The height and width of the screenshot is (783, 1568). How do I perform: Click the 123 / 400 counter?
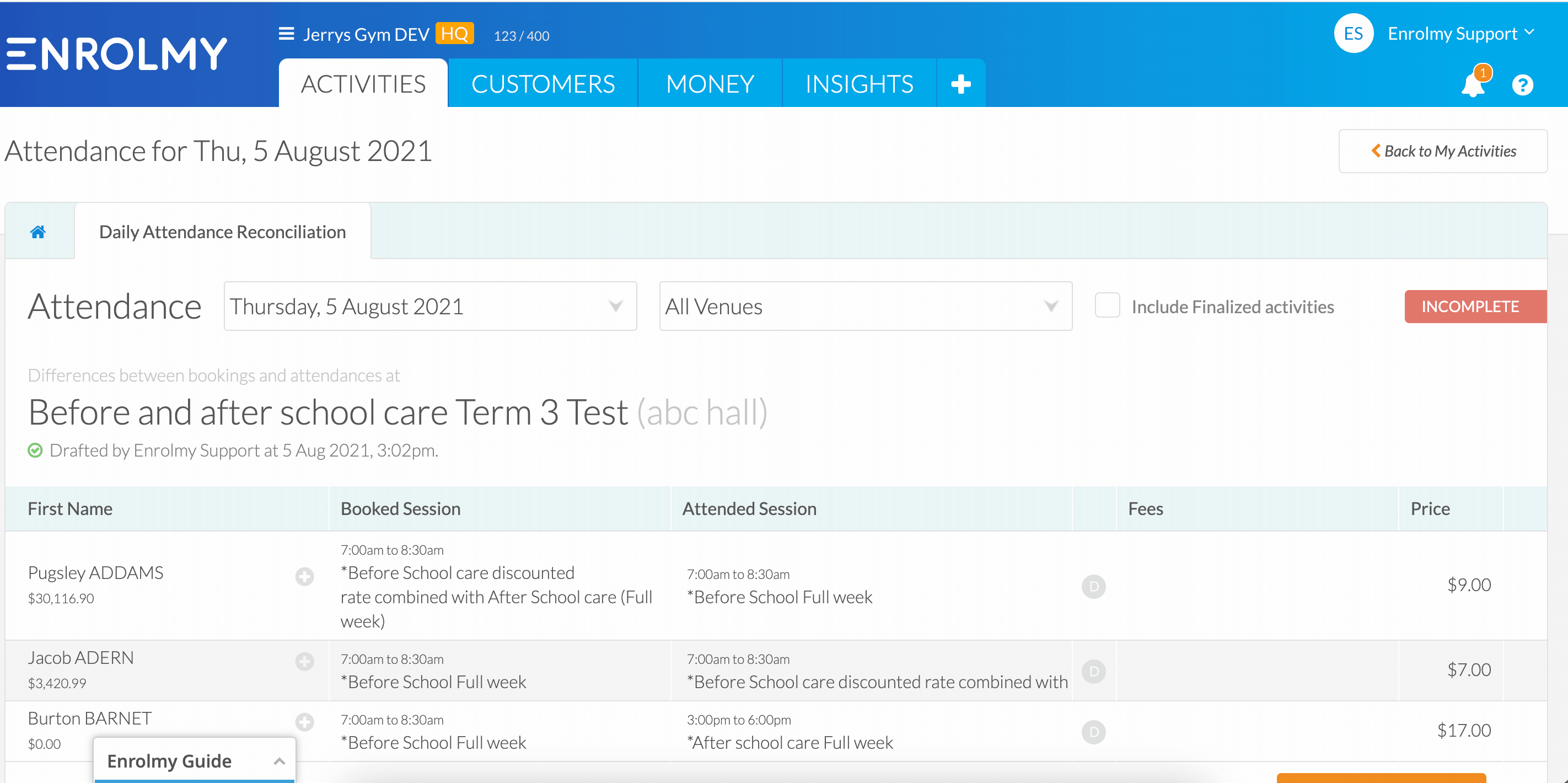[x=522, y=36]
